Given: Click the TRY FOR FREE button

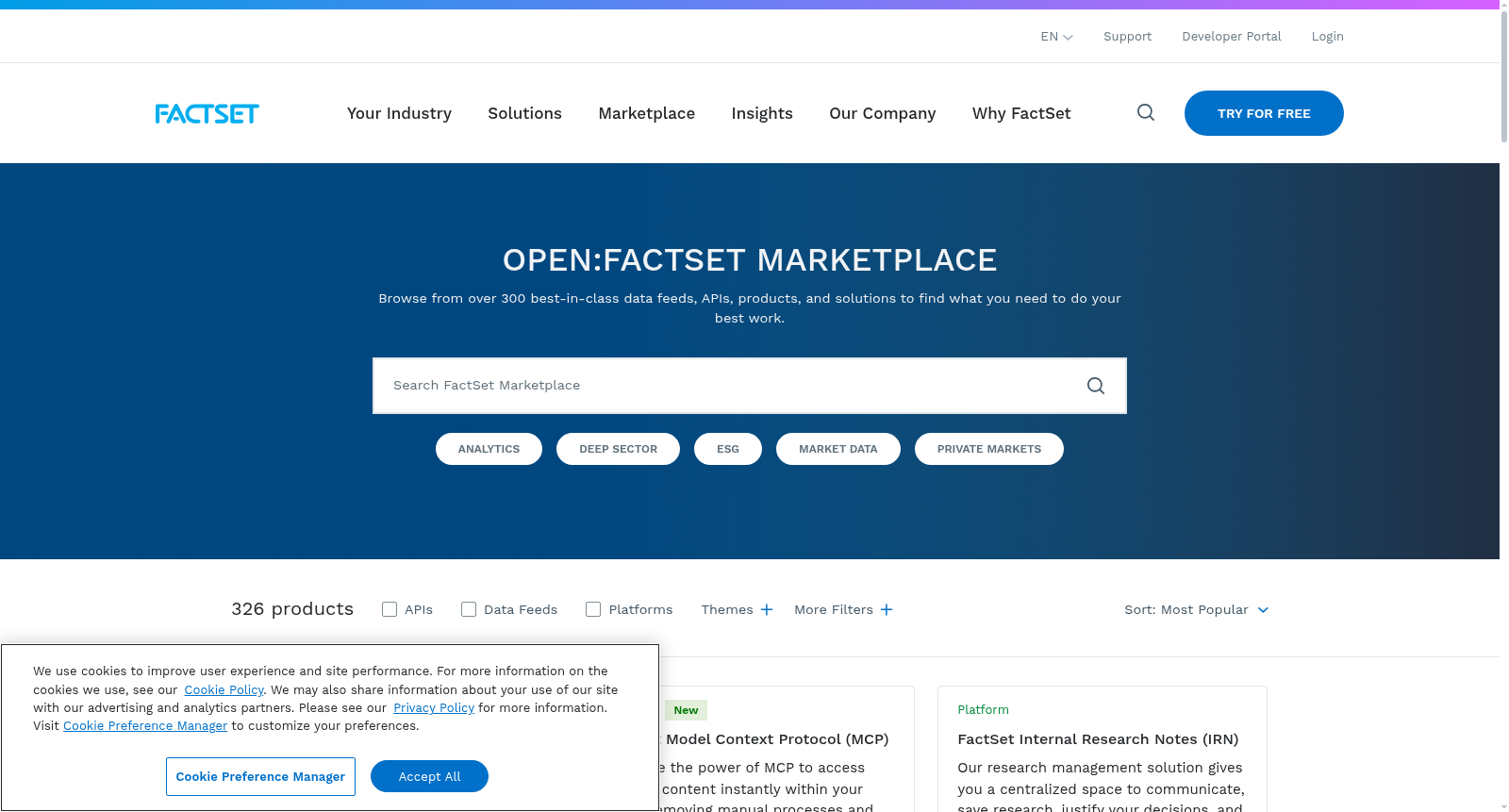Looking at the screenshot, I should (1264, 113).
